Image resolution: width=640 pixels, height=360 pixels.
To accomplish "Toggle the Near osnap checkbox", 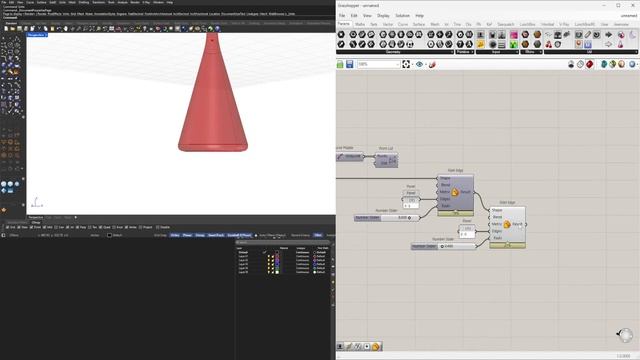I will [x=19, y=227].
